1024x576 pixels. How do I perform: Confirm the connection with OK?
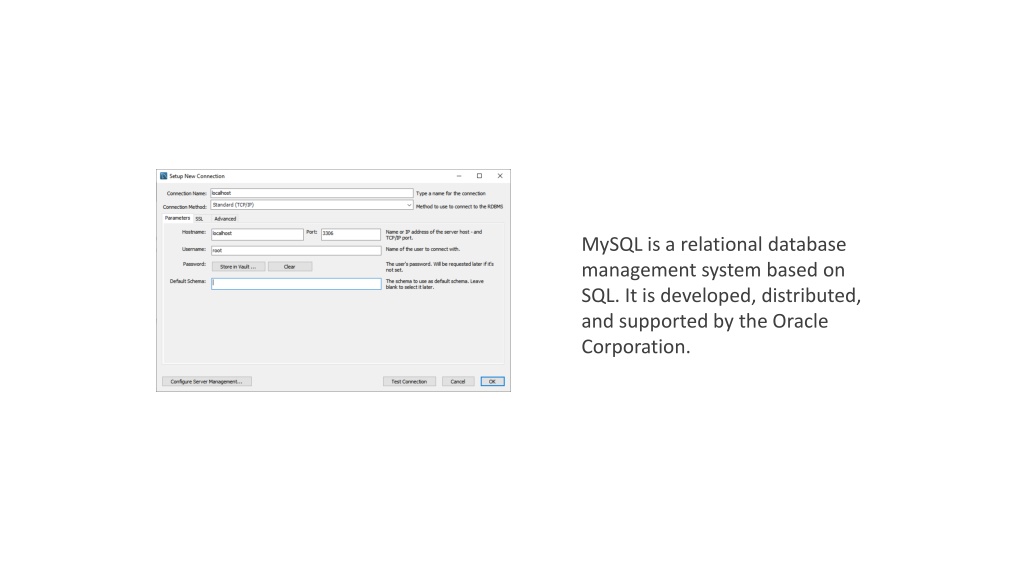point(492,381)
